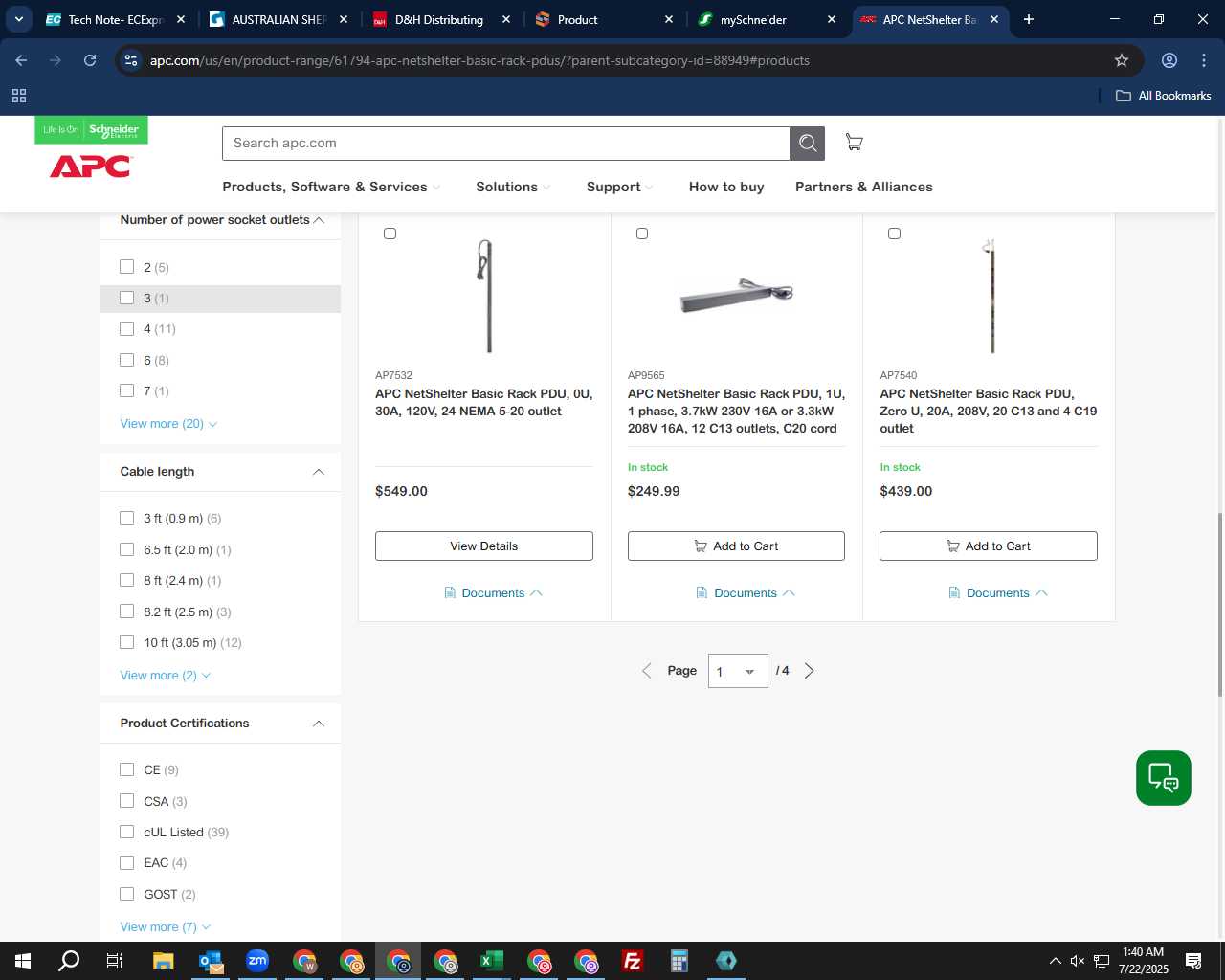Click the search magnifier button
This screenshot has width=1225, height=980.
808,144
